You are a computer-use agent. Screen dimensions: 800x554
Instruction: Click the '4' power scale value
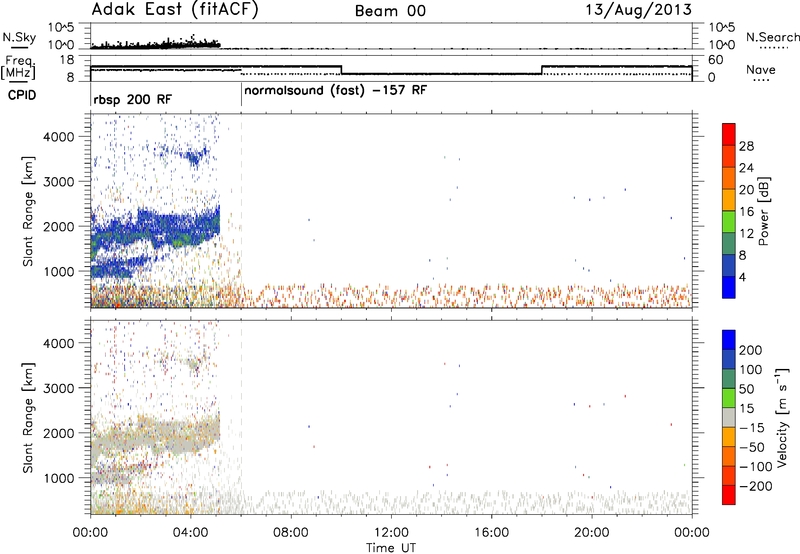coord(742,277)
